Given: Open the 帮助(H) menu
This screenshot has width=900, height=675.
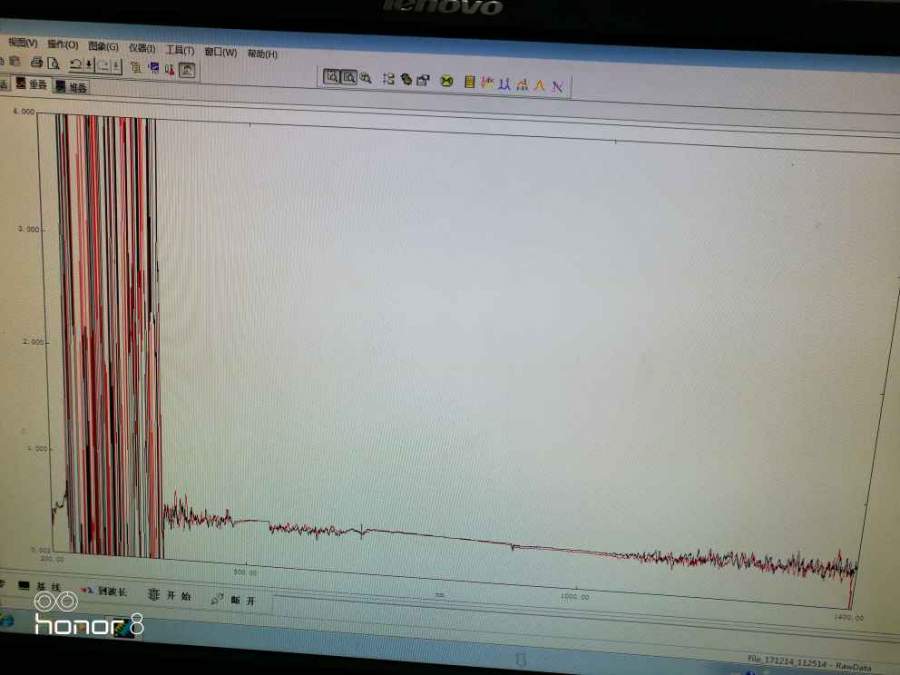Looking at the screenshot, I should pyautogui.click(x=262, y=53).
